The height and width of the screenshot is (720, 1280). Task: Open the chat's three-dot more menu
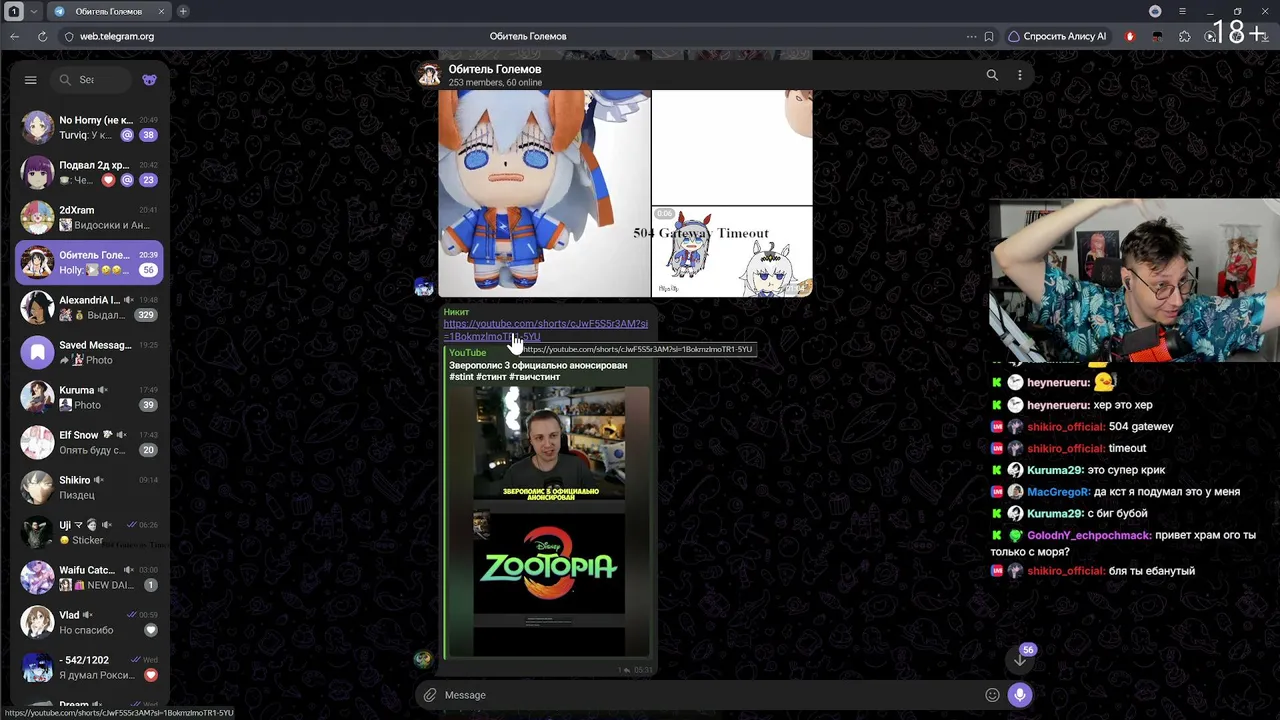[1020, 75]
